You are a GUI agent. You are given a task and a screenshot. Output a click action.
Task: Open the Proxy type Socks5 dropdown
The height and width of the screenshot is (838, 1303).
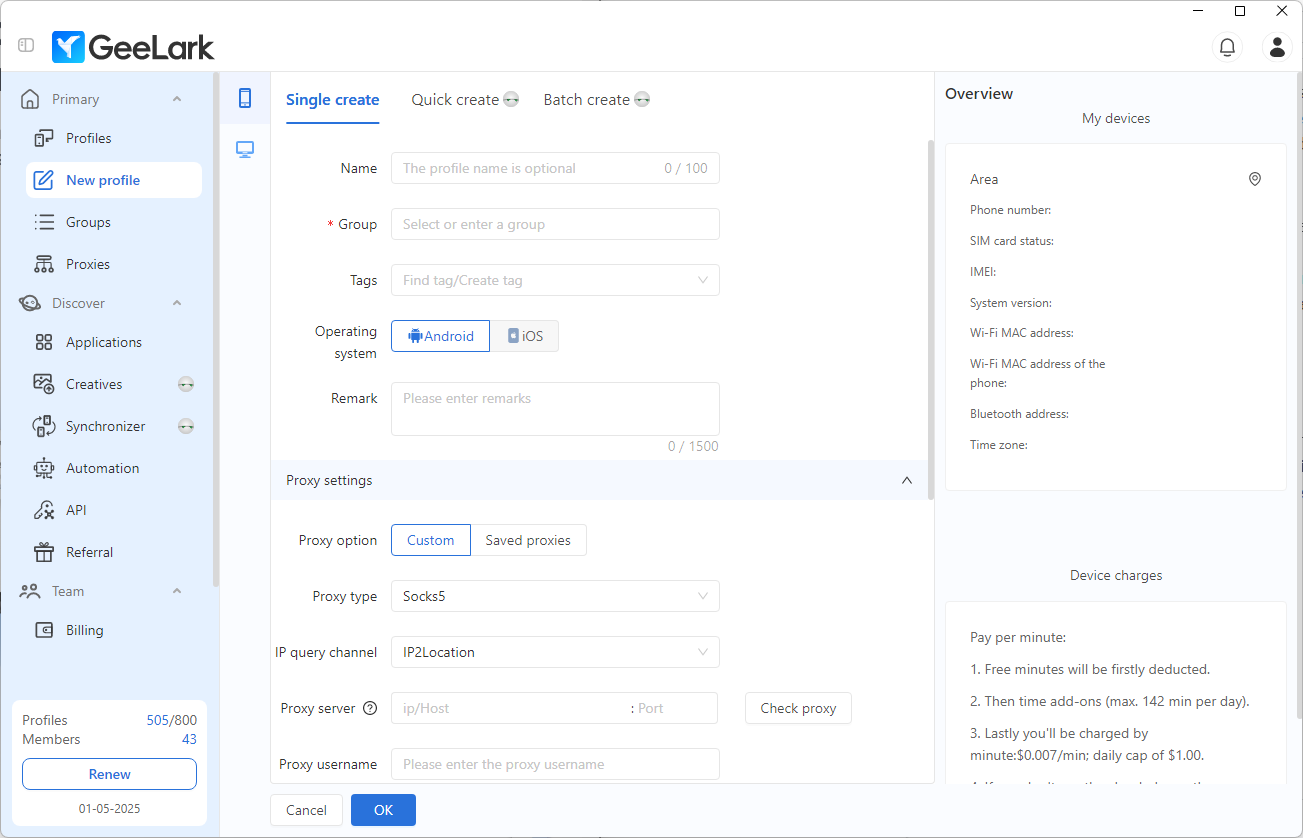(x=555, y=596)
